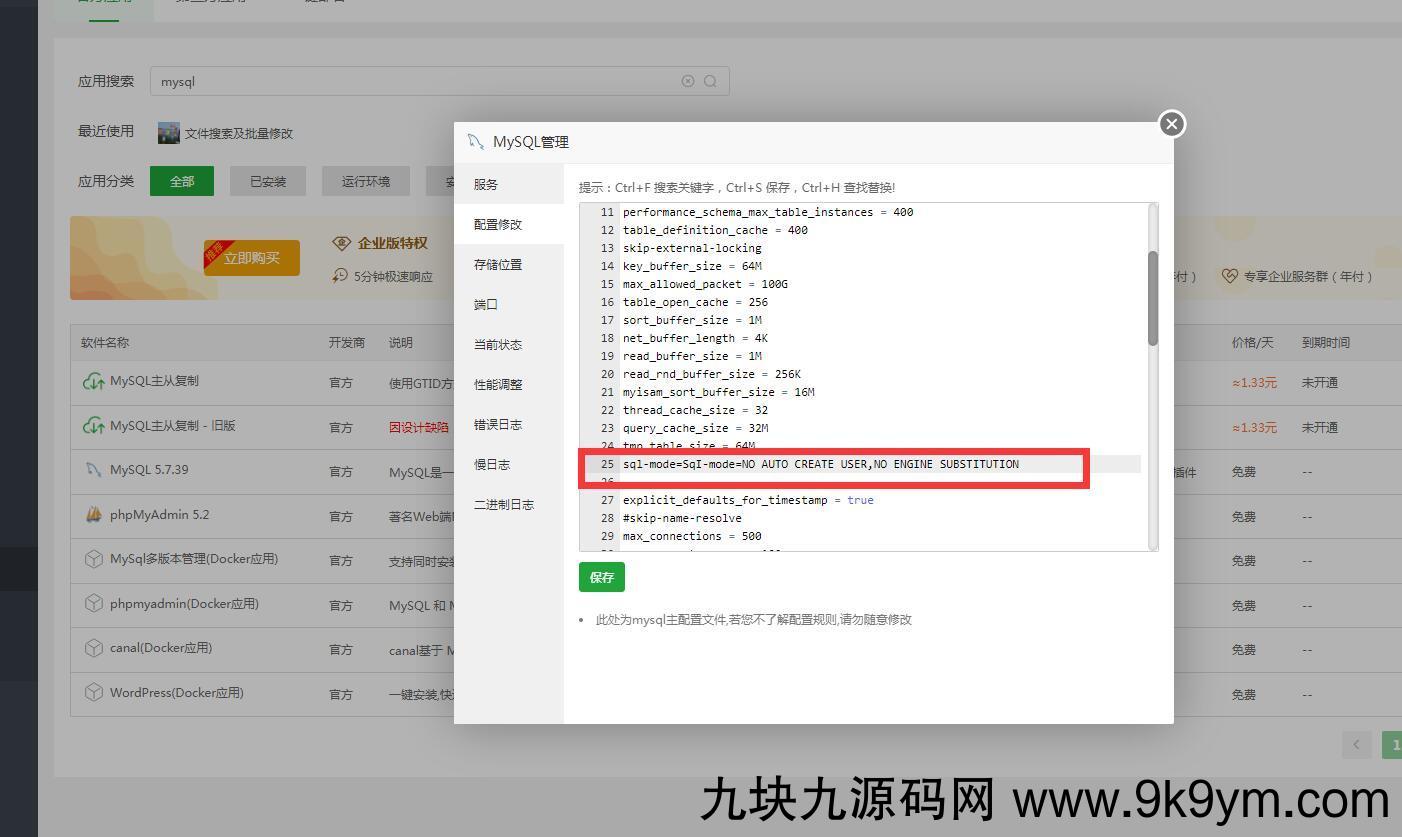
Task: Click line max_allowed_packet = 100G
Action: click(x=705, y=284)
